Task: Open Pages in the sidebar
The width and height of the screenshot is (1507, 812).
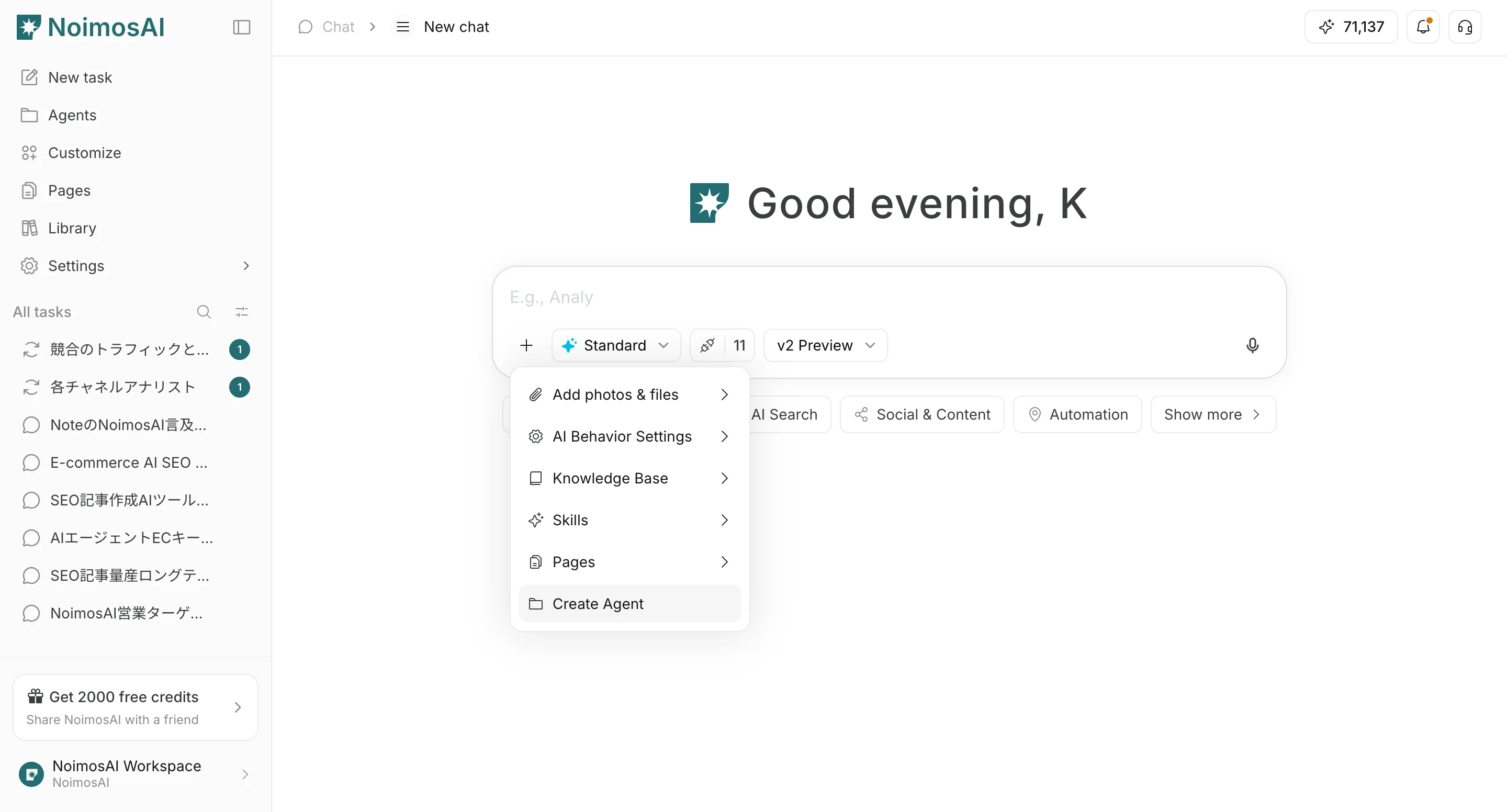Action: 136,191
